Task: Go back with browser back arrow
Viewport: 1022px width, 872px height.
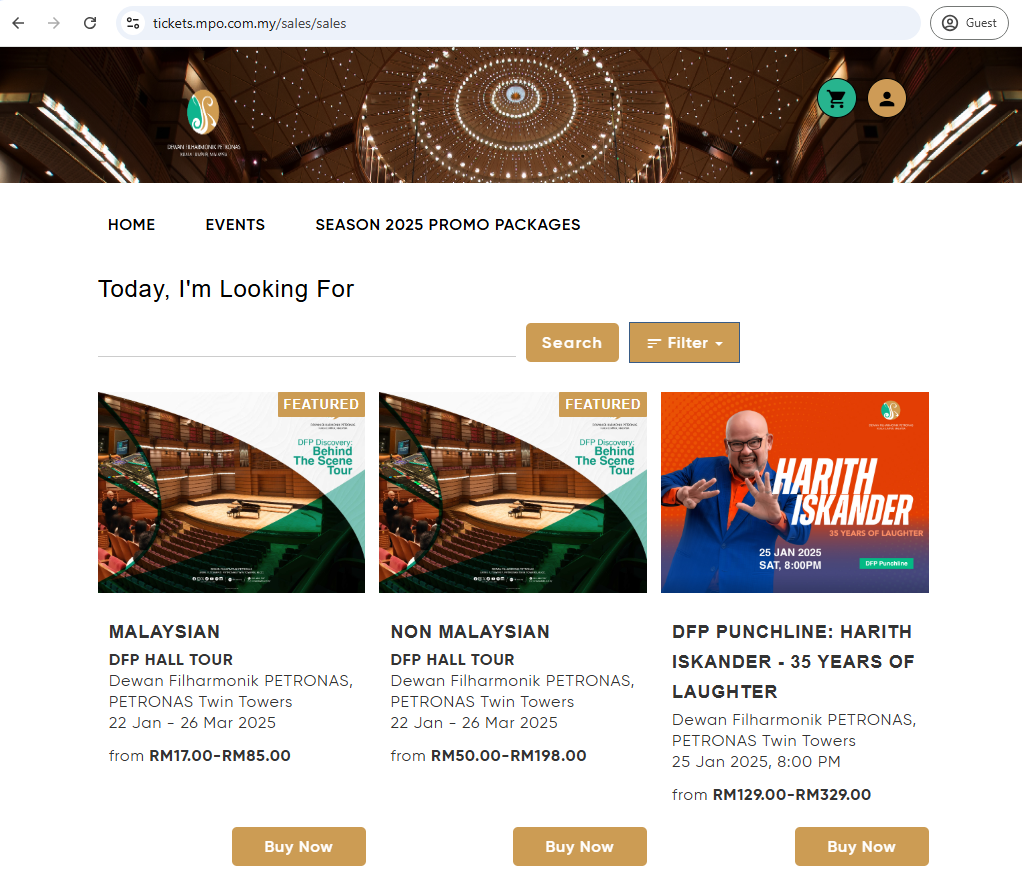Action: [x=18, y=23]
